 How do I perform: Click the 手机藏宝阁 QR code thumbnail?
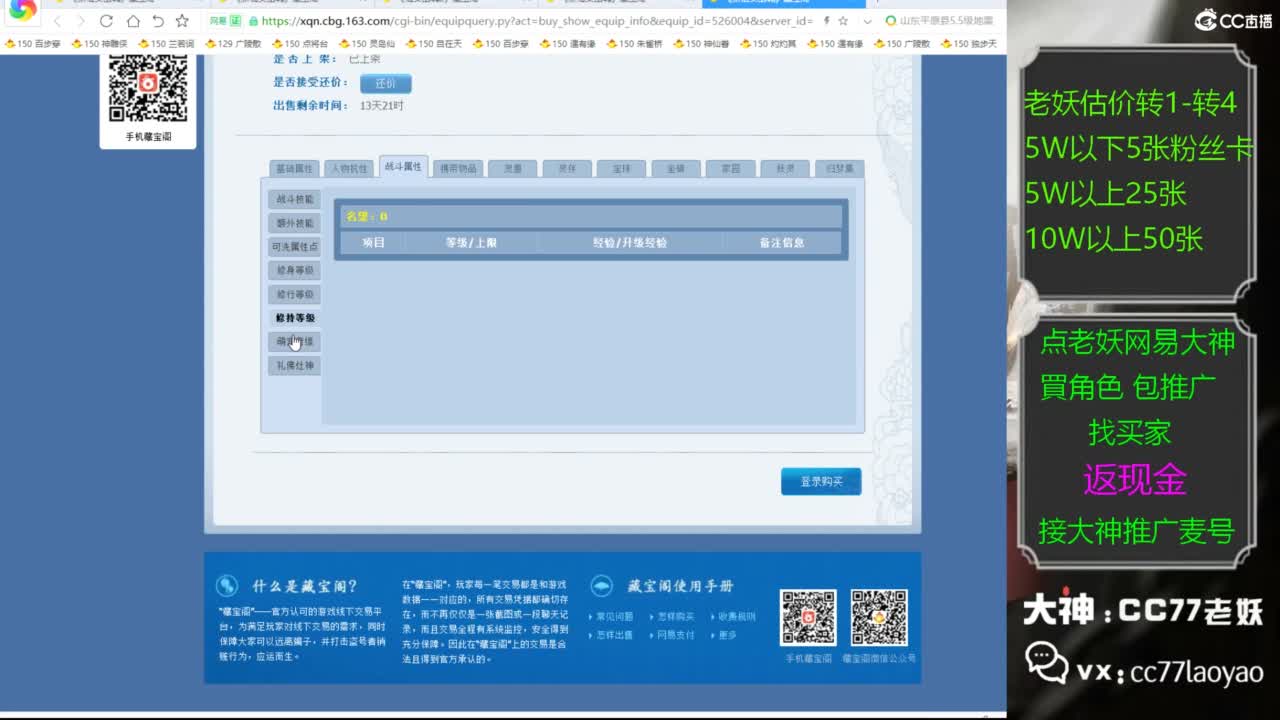(148, 90)
